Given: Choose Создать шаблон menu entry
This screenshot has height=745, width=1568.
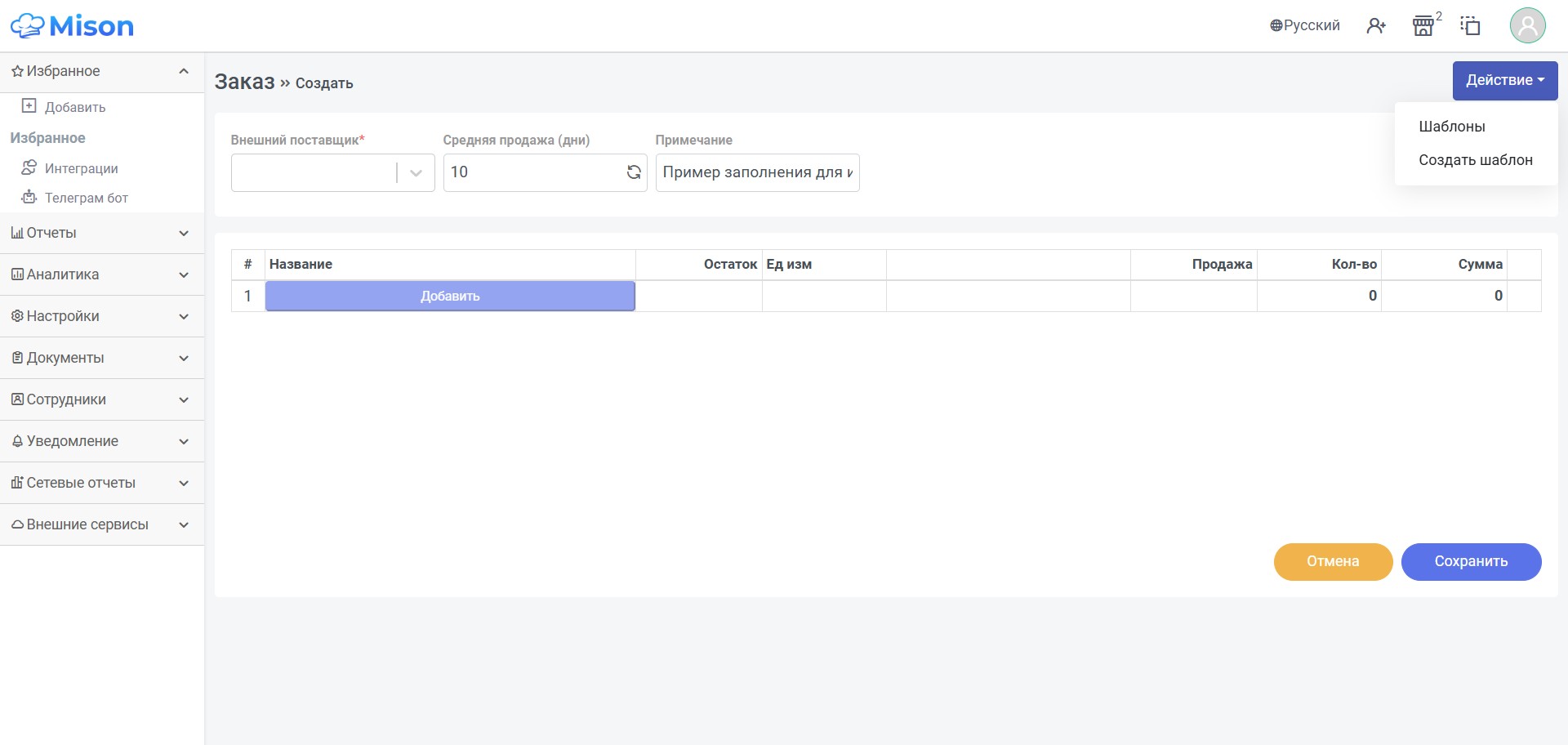Looking at the screenshot, I should [x=1475, y=160].
